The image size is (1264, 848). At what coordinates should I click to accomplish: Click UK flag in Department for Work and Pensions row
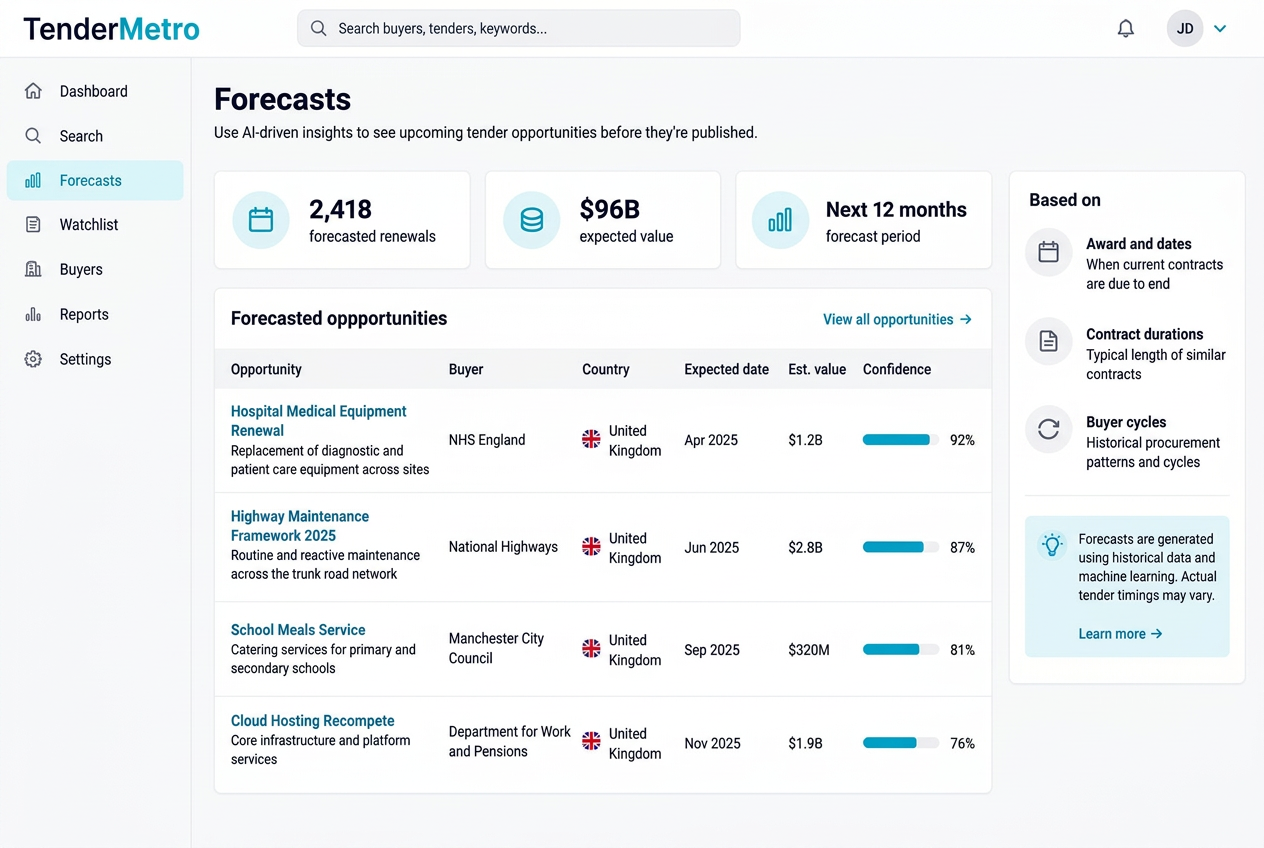tap(592, 741)
